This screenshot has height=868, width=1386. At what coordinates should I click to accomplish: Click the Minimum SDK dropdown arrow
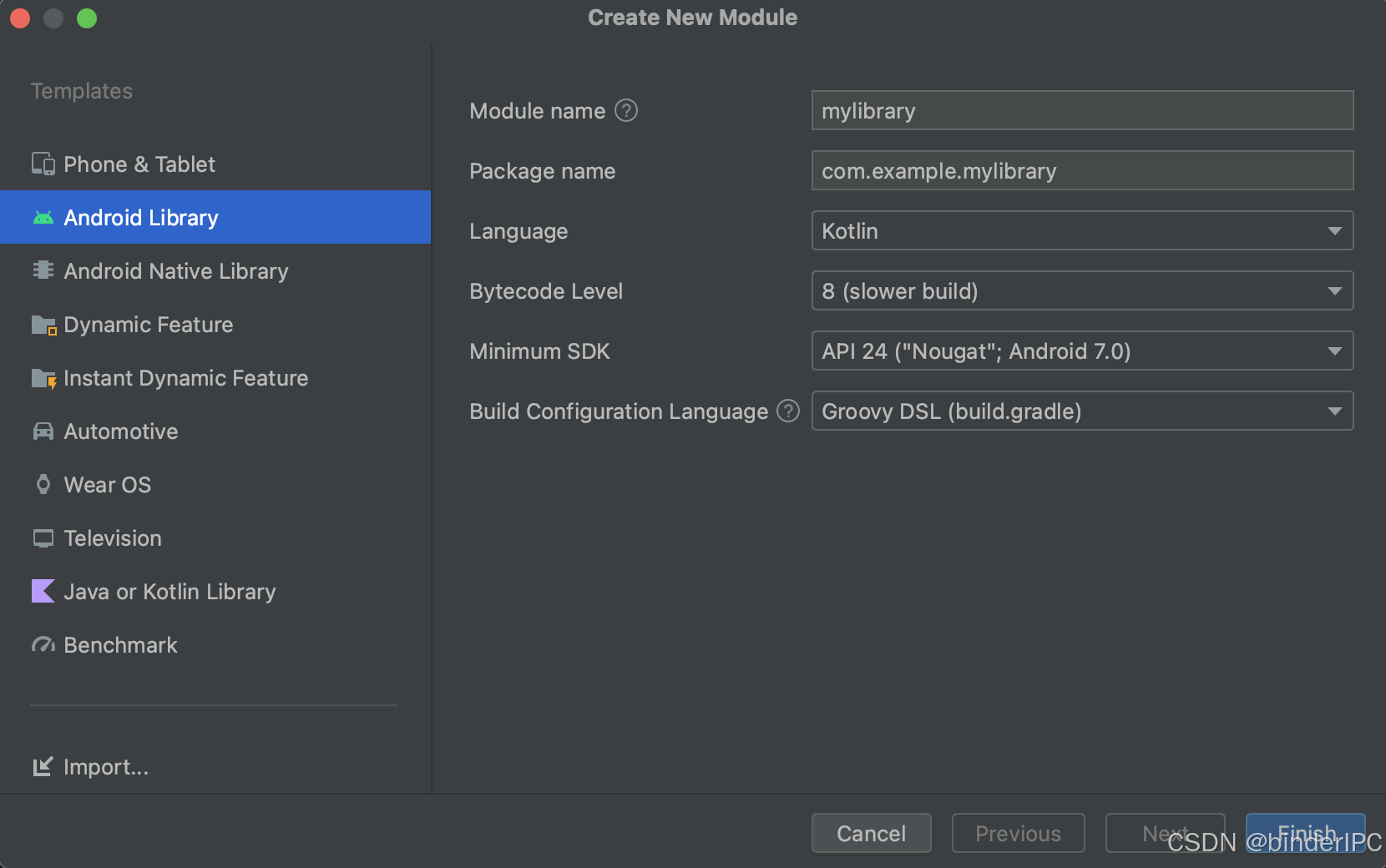(x=1334, y=351)
